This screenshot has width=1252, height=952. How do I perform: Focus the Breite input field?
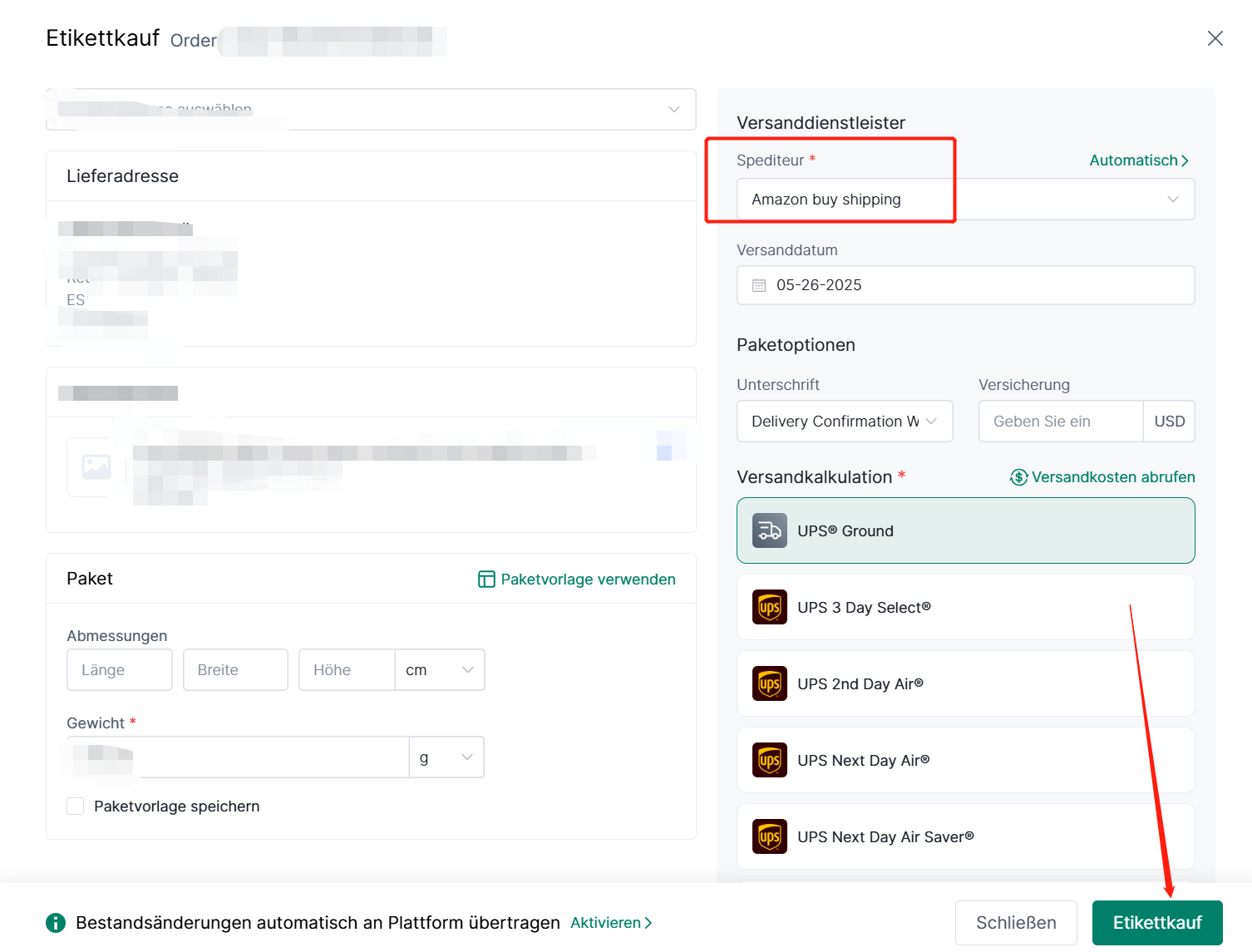[x=235, y=670]
